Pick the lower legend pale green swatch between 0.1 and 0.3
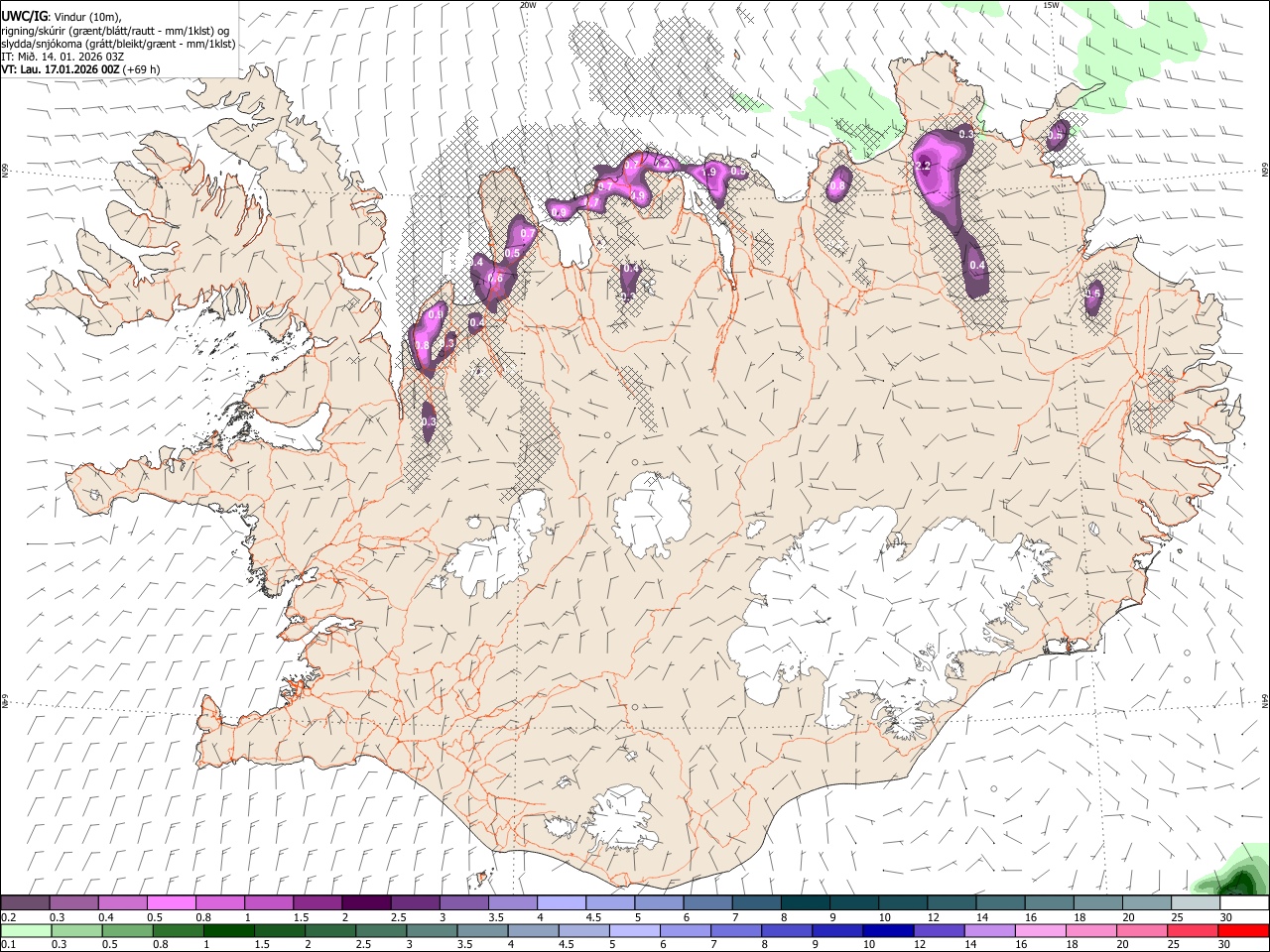The image size is (1270, 952). 25,930
